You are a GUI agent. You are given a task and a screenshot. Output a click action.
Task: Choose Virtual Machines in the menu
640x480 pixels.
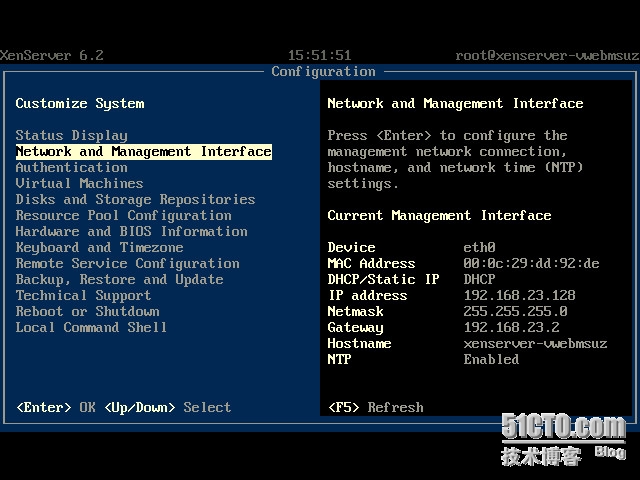click(80, 183)
